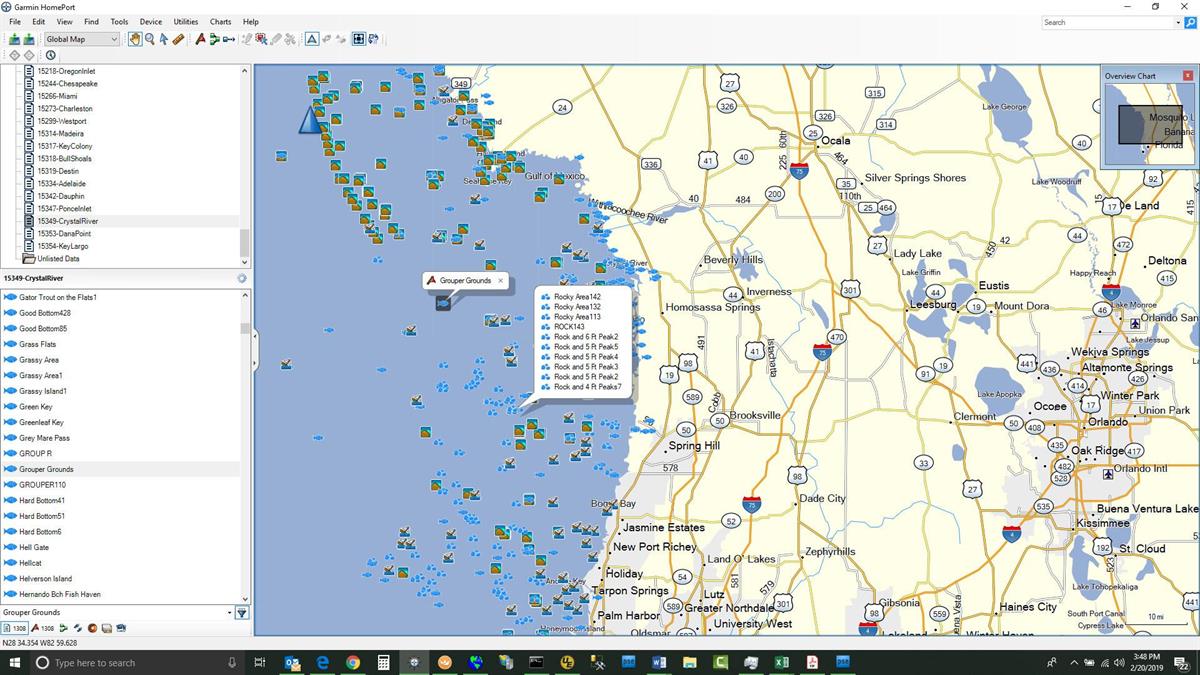
Task: Click the map rotation icon in toolbar
Action: click(373, 39)
